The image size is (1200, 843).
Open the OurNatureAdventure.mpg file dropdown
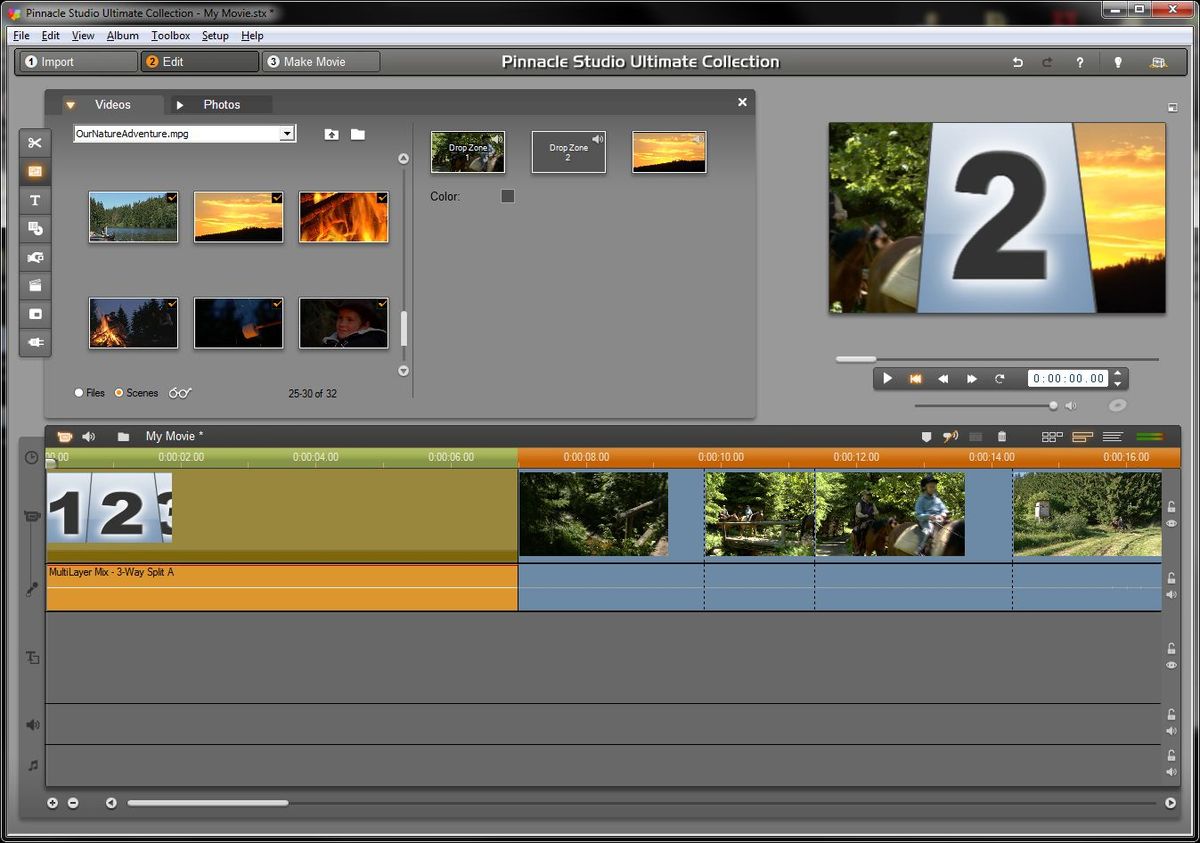(286, 133)
